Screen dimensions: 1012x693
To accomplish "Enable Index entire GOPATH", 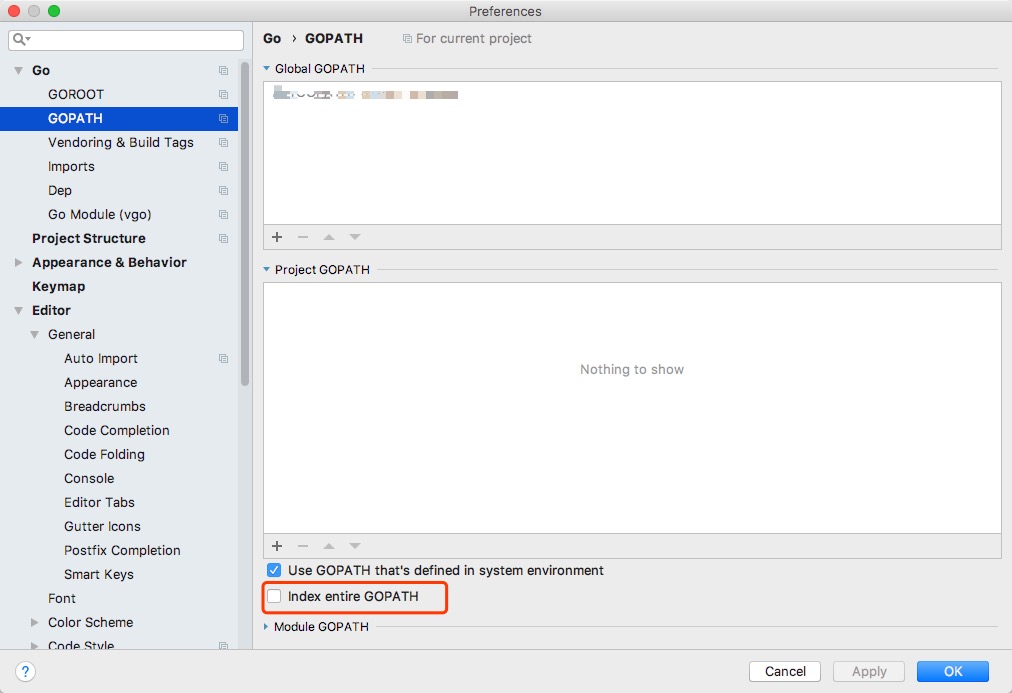I will 274,596.
